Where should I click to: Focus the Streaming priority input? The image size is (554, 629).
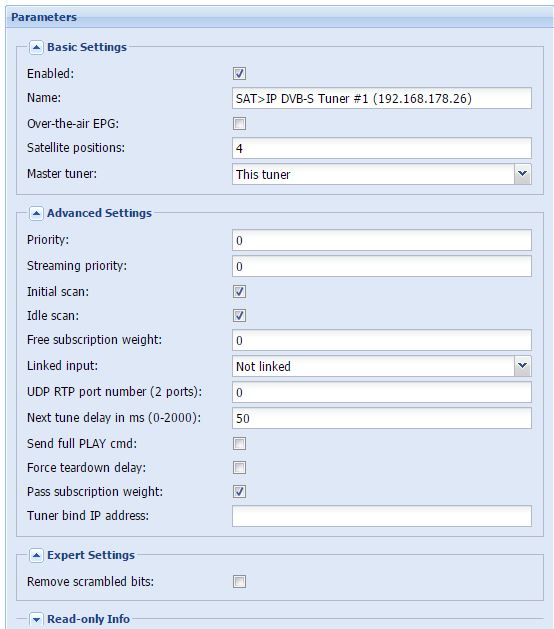(382, 266)
